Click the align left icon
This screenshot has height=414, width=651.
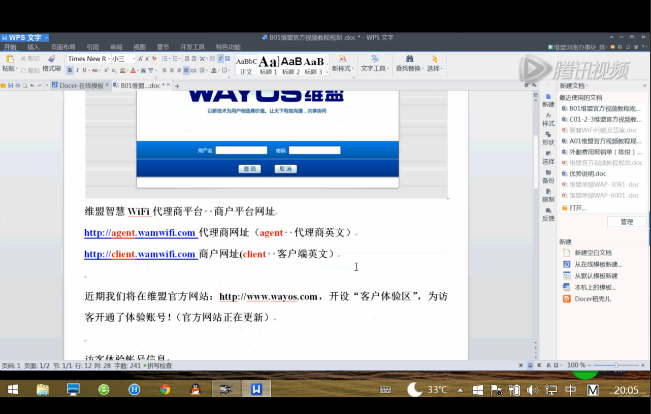point(164,70)
